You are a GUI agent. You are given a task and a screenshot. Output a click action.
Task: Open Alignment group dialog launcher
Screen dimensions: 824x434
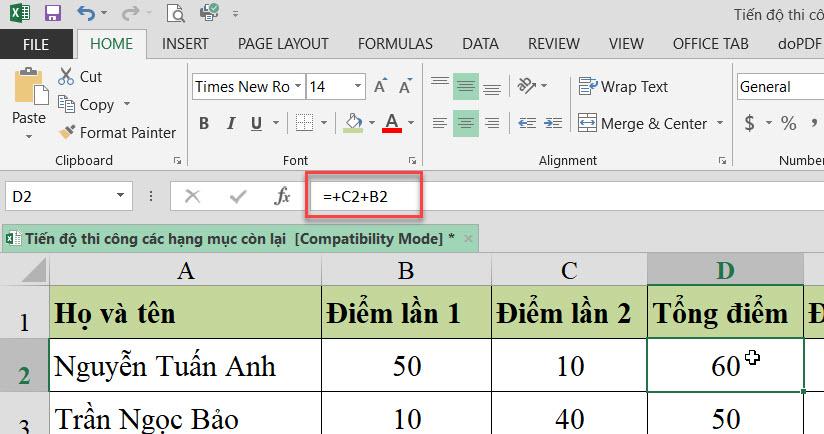click(x=723, y=161)
